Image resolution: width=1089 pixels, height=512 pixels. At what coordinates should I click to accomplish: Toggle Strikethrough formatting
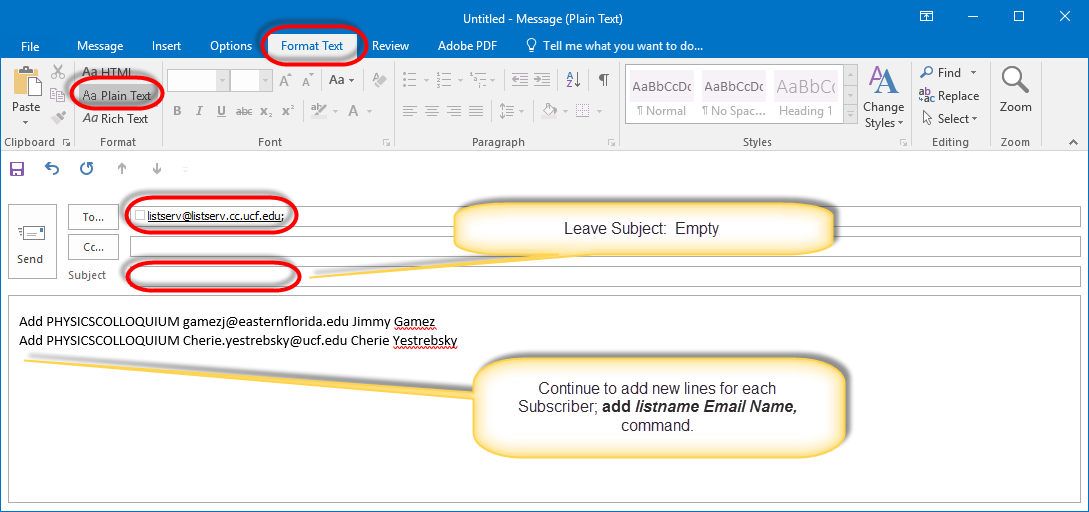point(243,110)
